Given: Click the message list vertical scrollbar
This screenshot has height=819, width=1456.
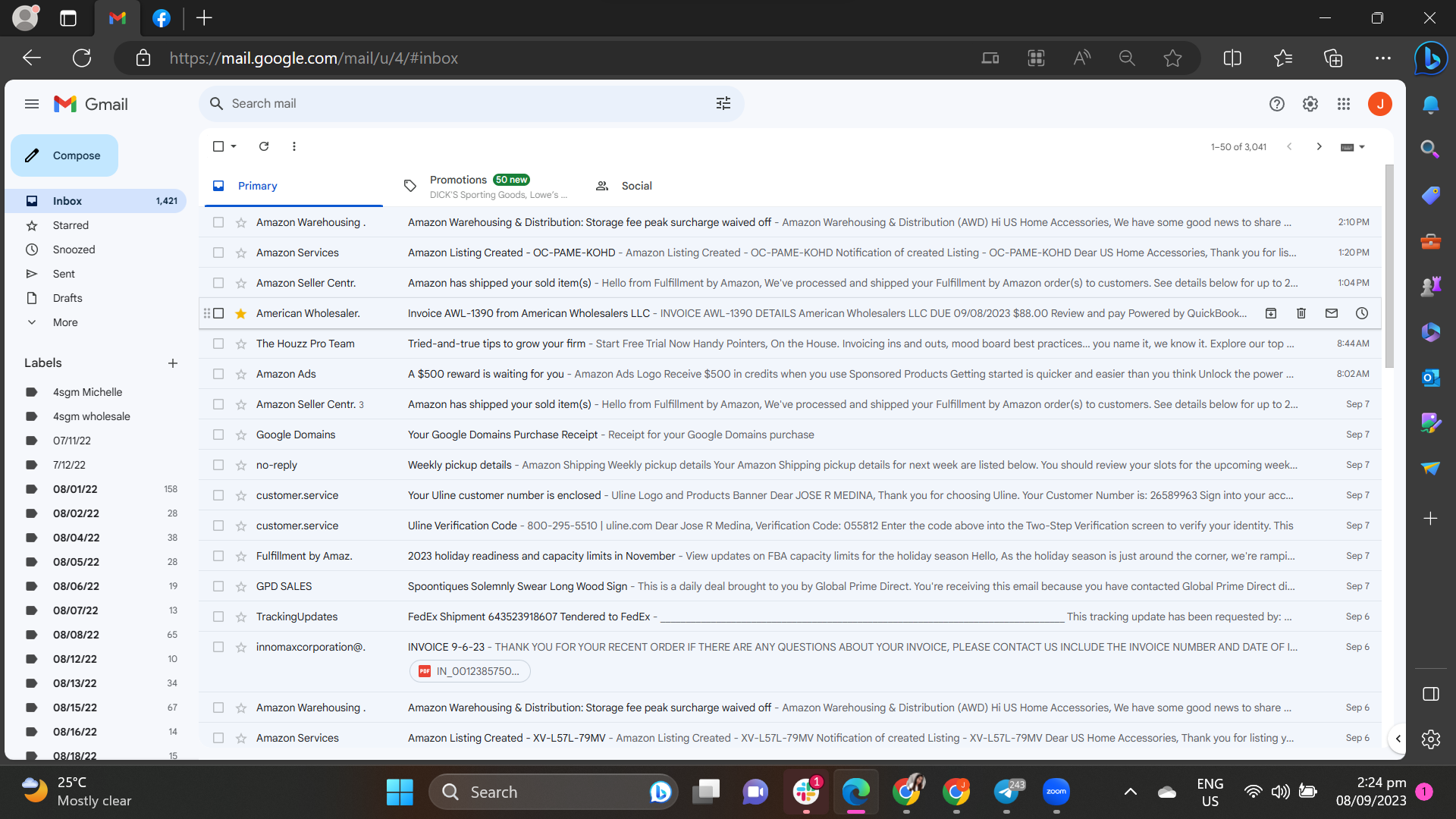Looking at the screenshot, I should pos(1389,265).
